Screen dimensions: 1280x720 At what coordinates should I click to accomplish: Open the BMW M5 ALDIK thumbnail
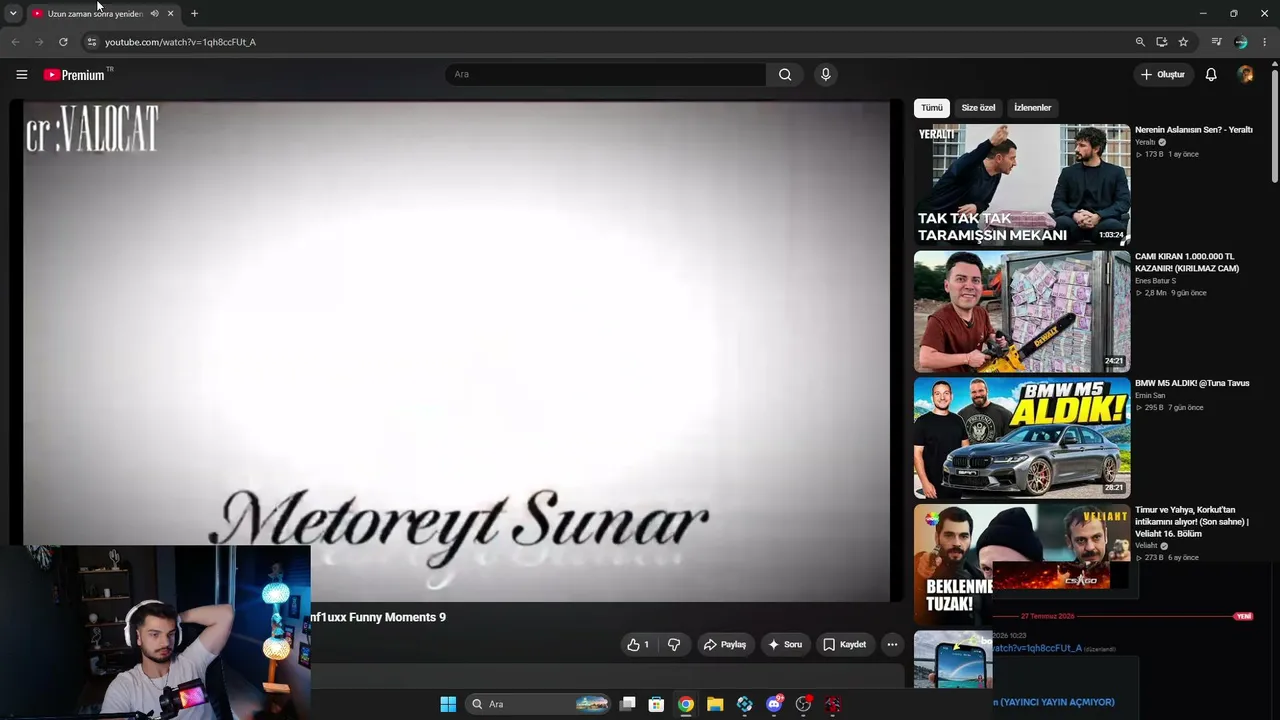[x=1022, y=438]
